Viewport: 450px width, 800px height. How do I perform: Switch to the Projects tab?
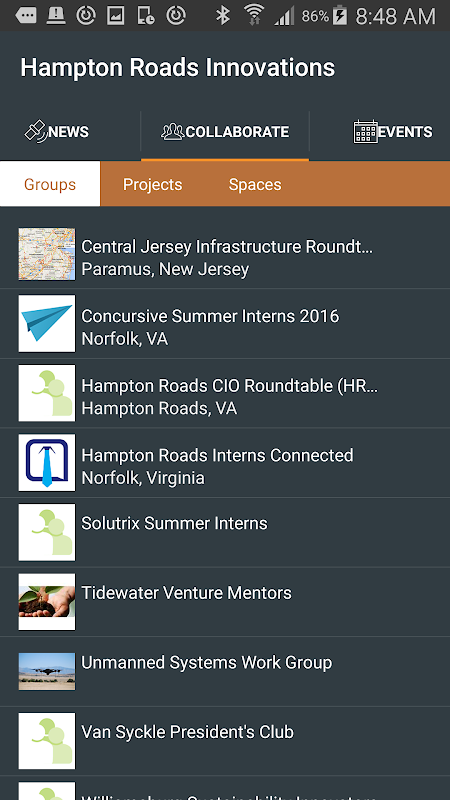pyautogui.click(x=153, y=184)
